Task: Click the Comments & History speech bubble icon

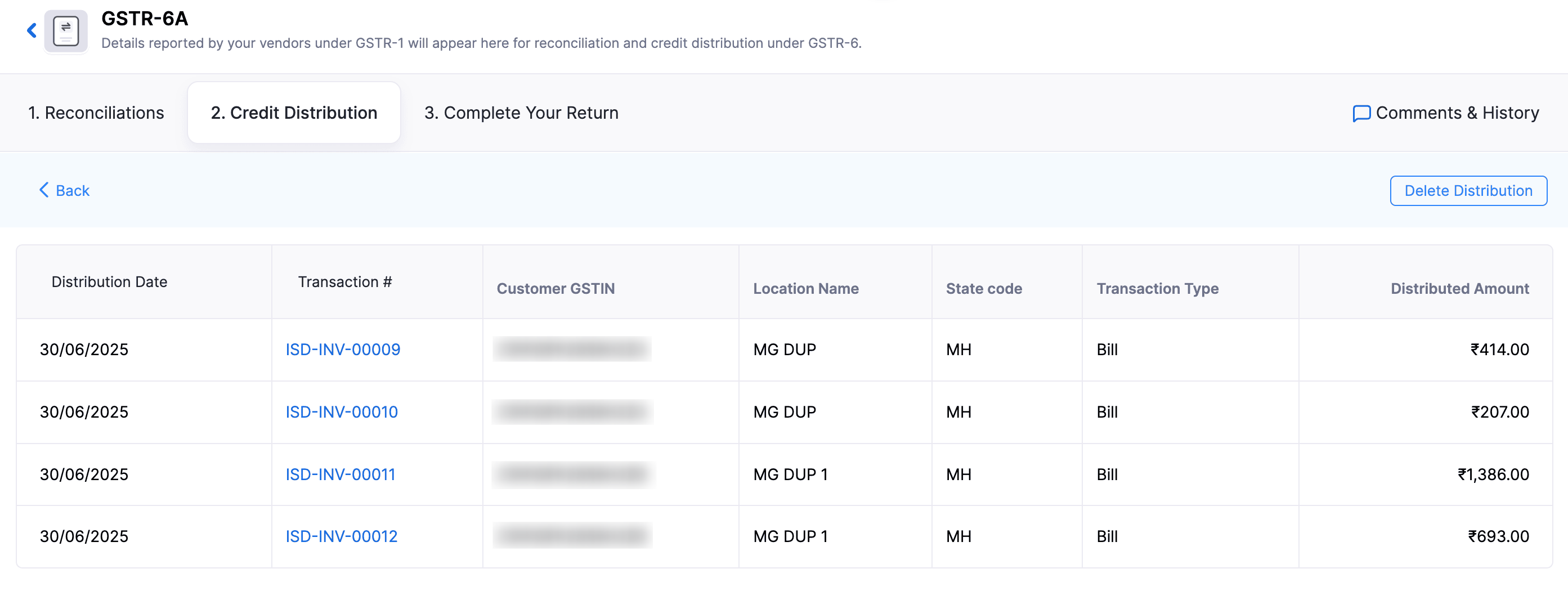Action: (x=1361, y=113)
